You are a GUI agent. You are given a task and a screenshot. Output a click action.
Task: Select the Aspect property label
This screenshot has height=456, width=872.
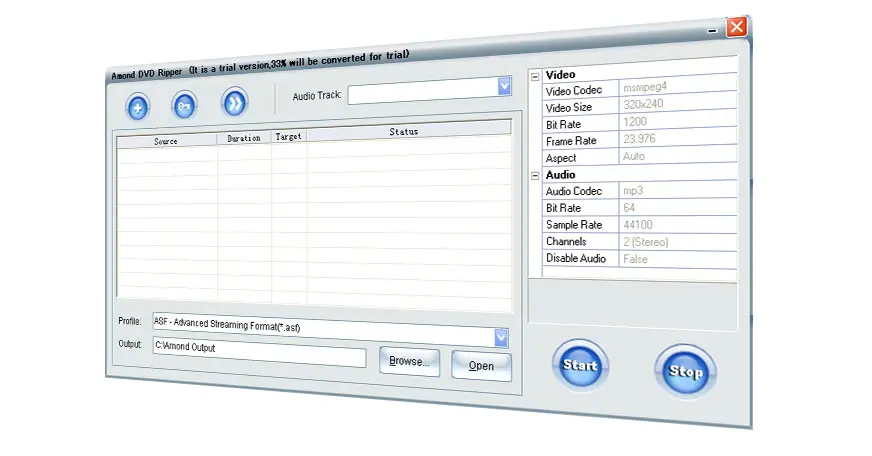(561, 158)
